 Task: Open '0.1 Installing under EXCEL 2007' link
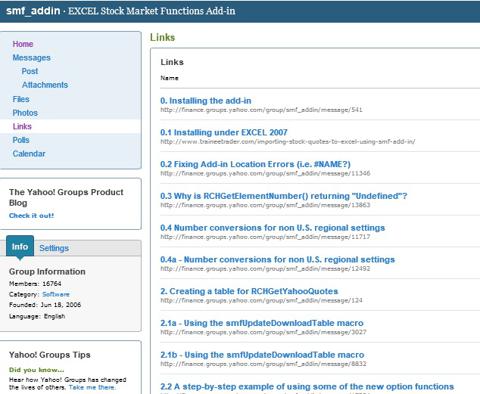224,132
